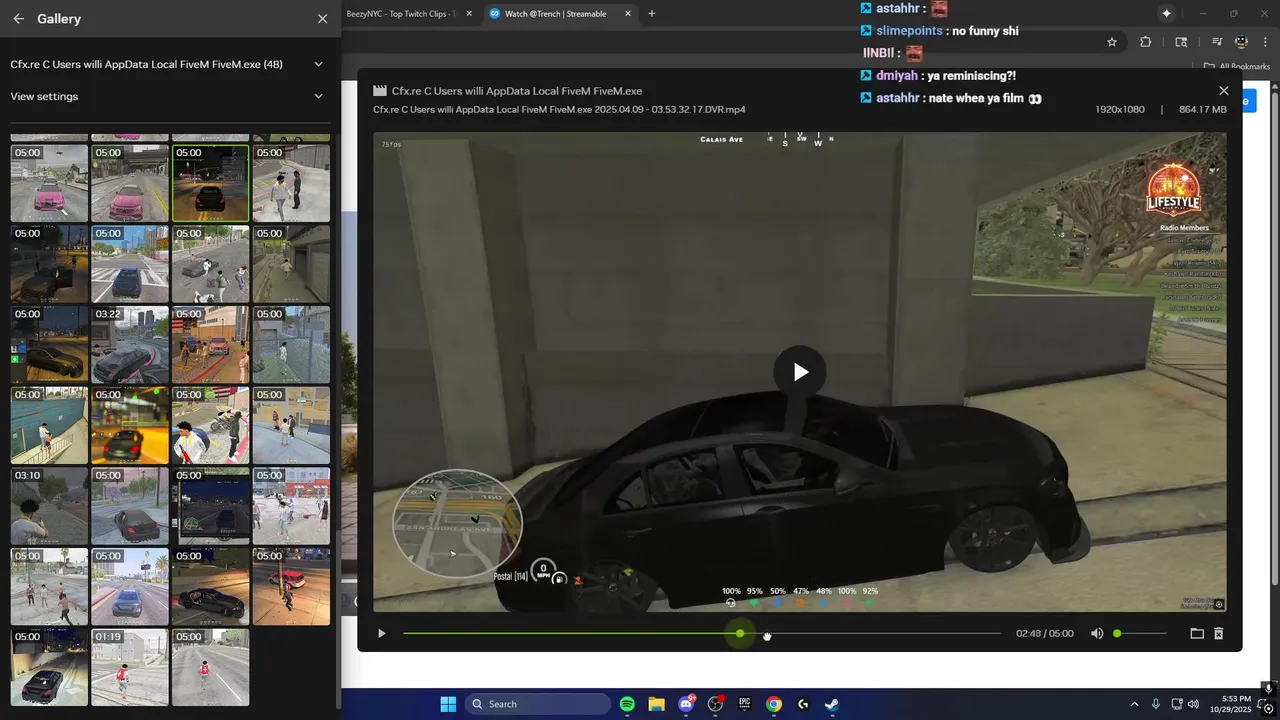Image resolution: width=1280 pixels, height=720 pixels.
Task: Click the video file name ending DVR.mp4
Action: [x=559, y=109]
